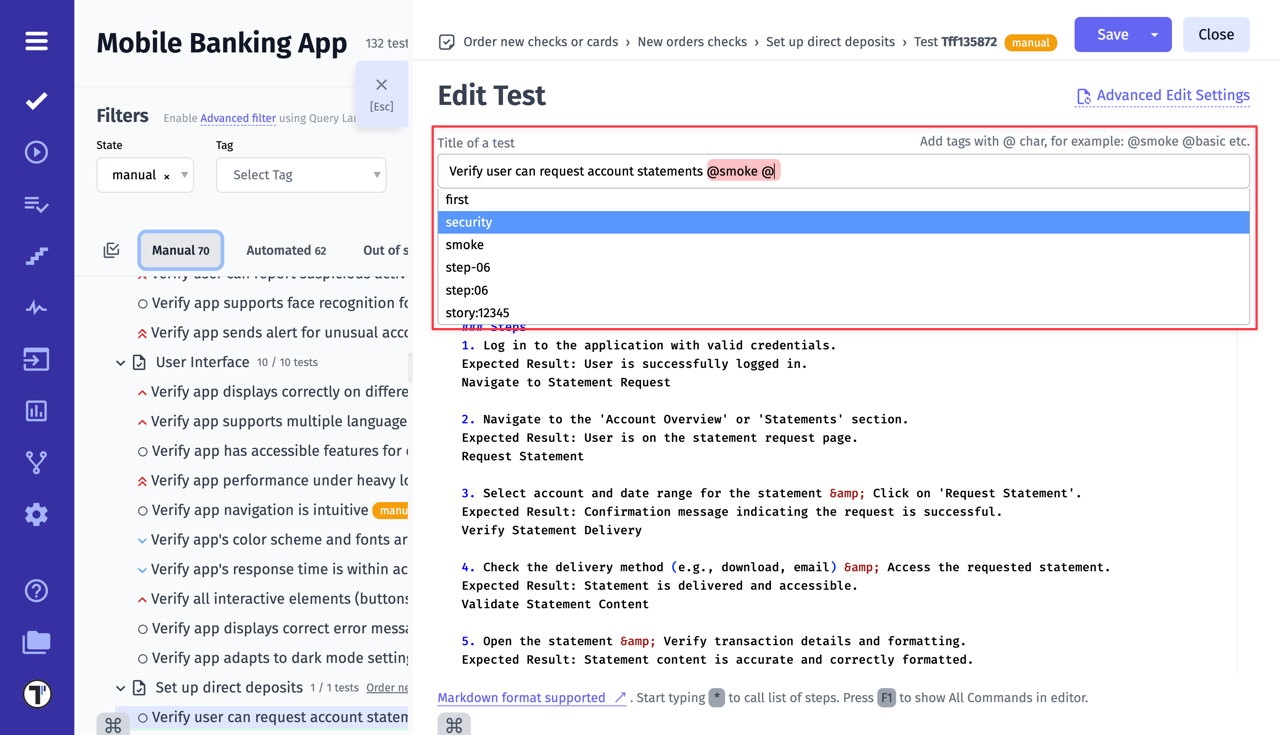The width and height of the screenshot is (1280, 735).
Task: Open the import/export panel icon
Action: (x=36, y=360)
